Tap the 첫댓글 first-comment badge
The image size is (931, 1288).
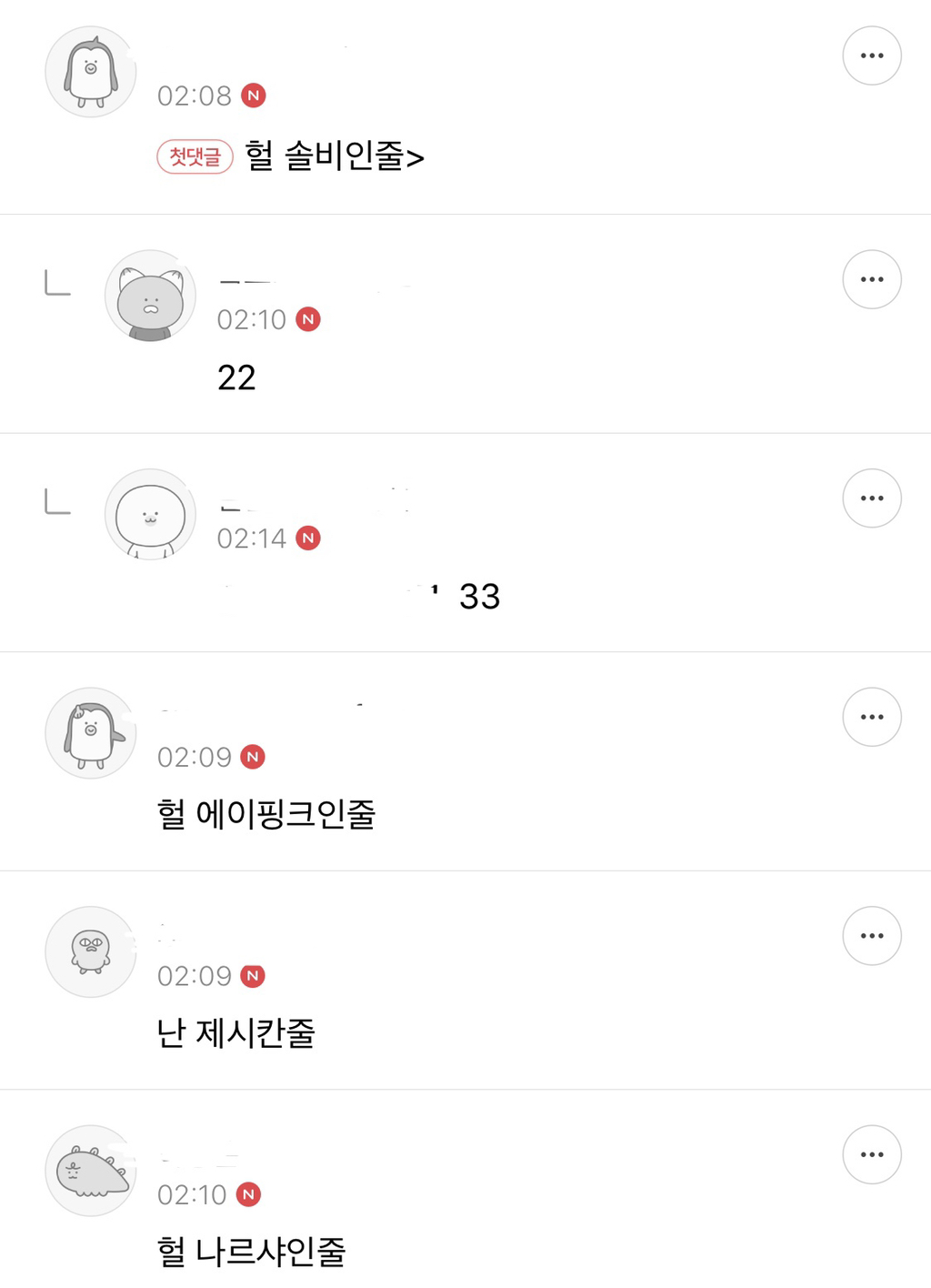195,156
